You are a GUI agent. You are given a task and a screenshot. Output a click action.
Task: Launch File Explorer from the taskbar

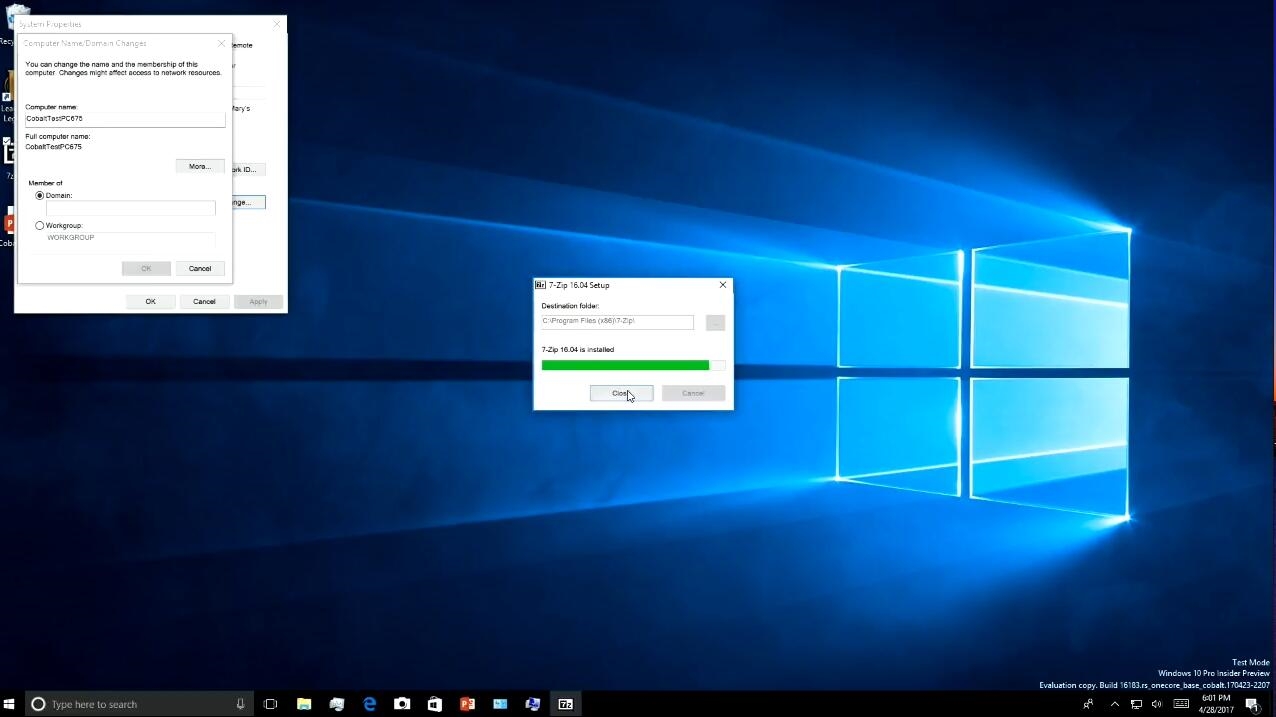pos(304,704)
